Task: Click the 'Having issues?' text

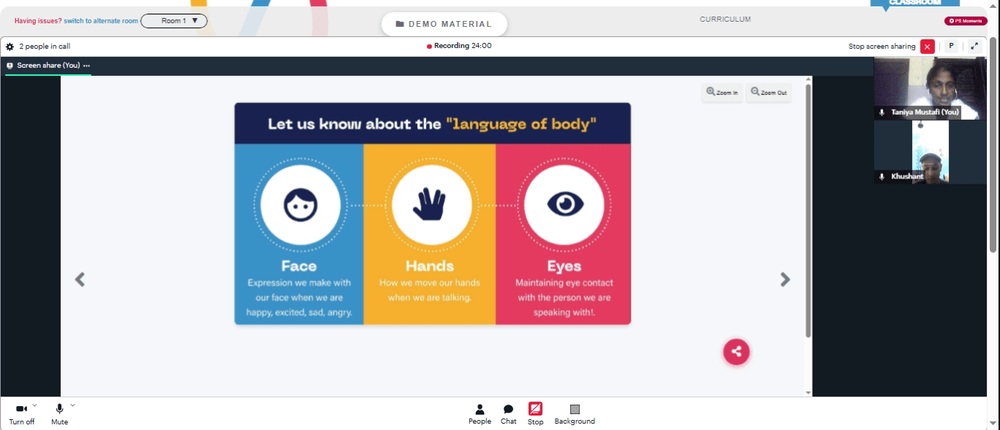Action: (38, 21)
